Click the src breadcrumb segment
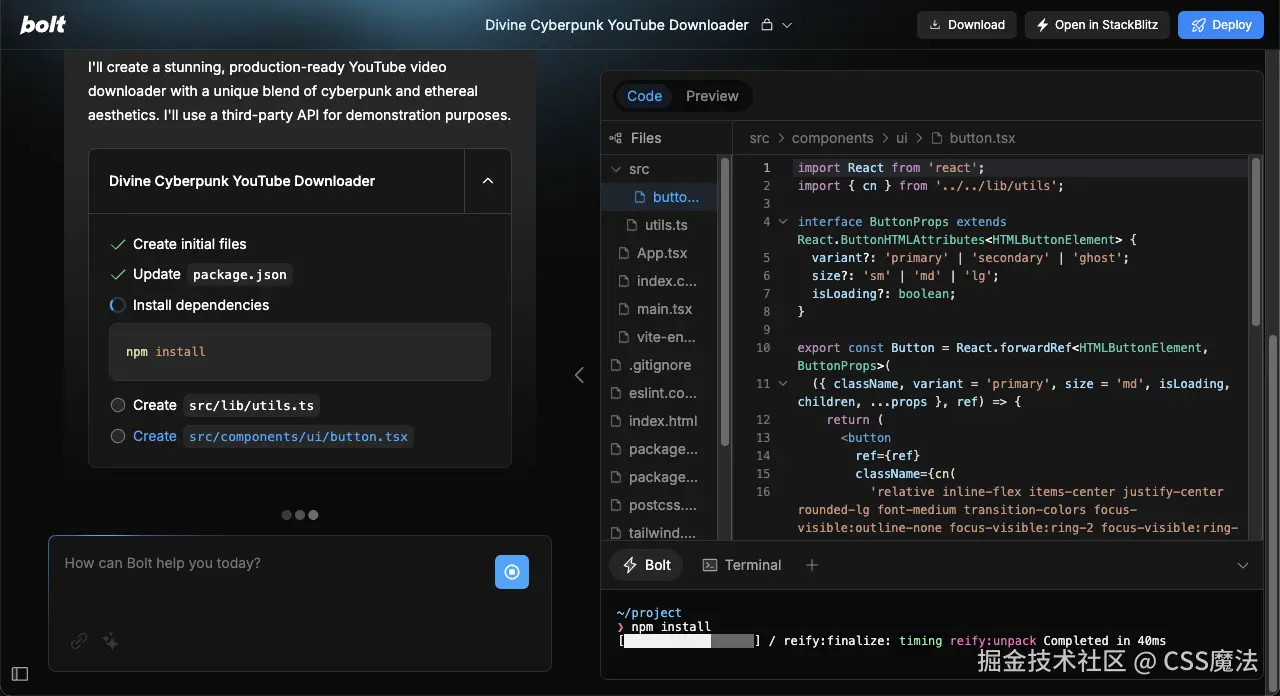Viewport: 1280px width, 696px height. 759,138
